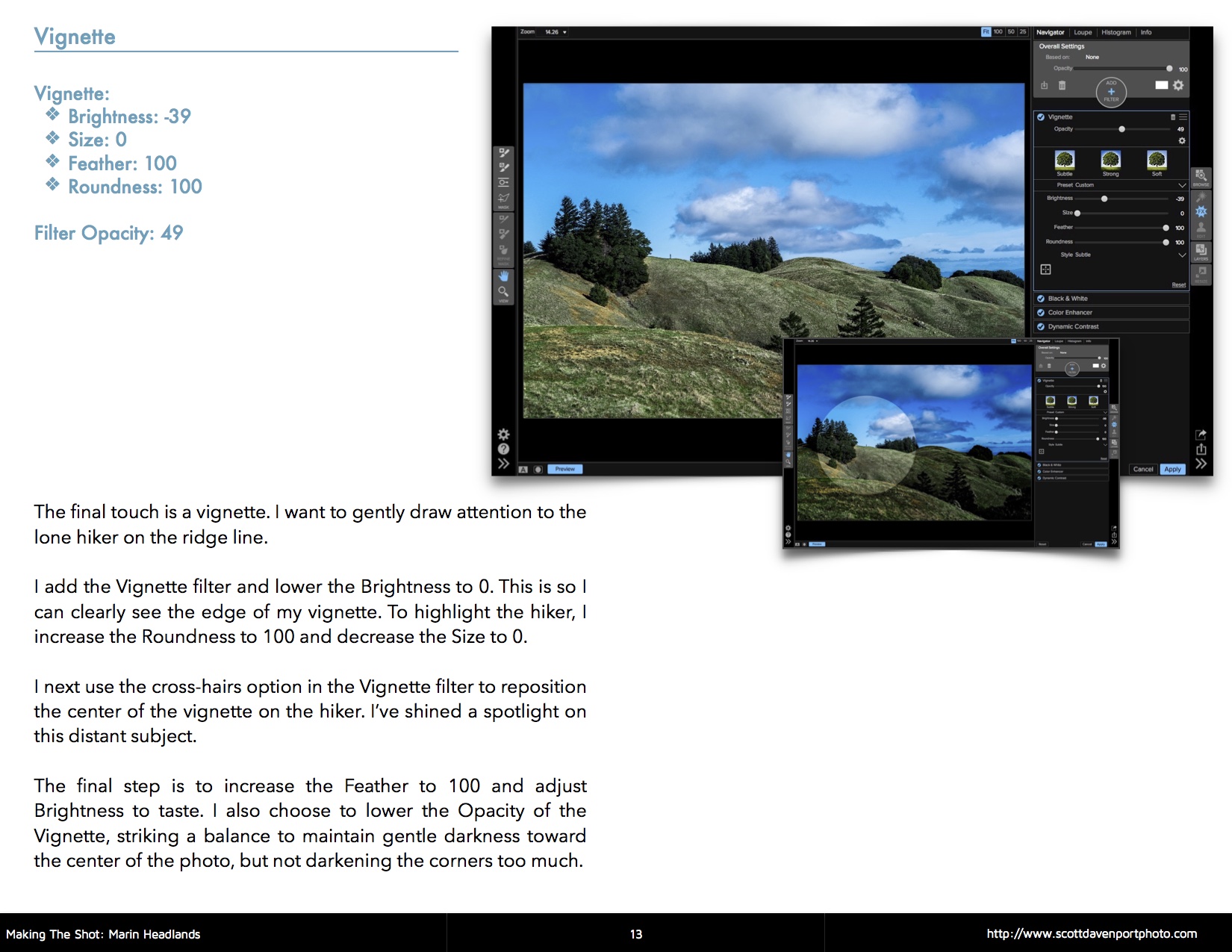
Task: Toggle the Dynamic Contrast filter checkmark
Action: pos(1041,327)
